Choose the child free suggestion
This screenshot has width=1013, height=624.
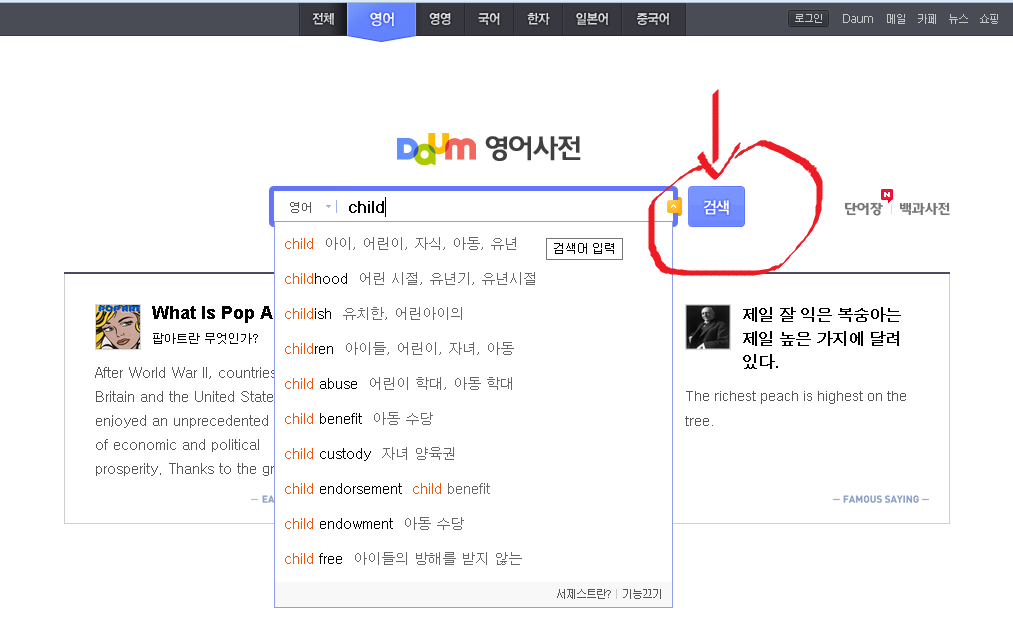pos(474,558)
